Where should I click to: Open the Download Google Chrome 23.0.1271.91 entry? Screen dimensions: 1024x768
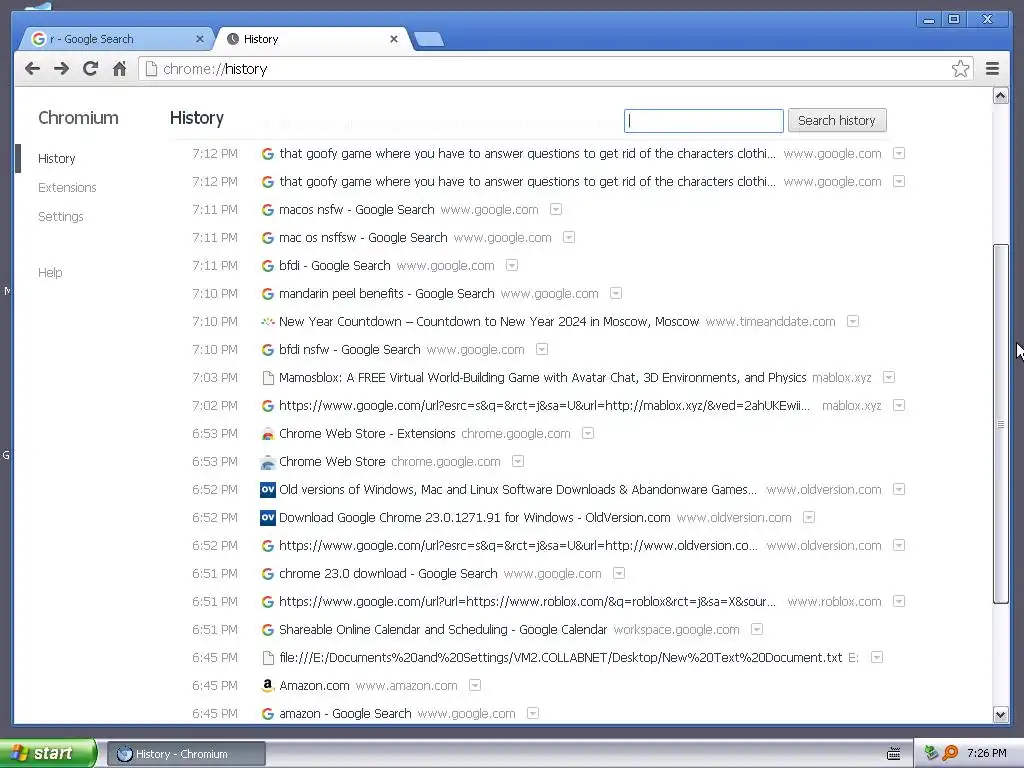(x=474, y=518)
